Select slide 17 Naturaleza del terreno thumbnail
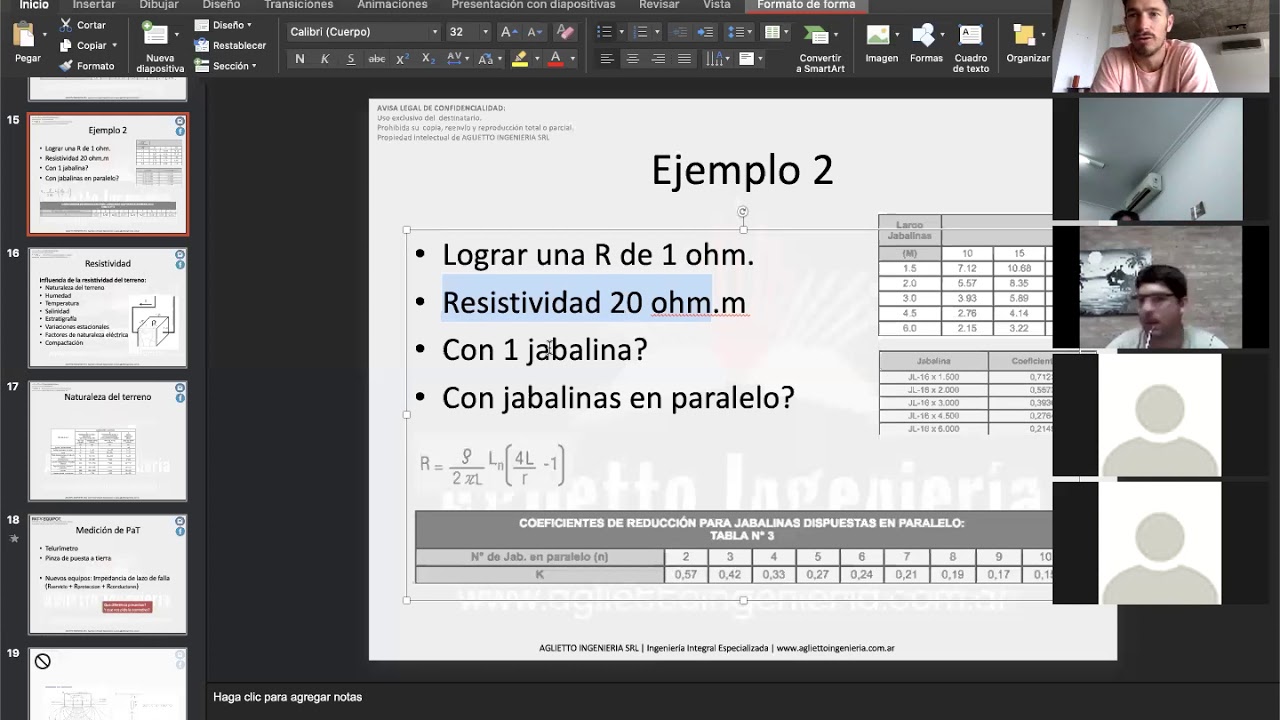Image resolution: width=1280 pixels, height=720 pixels. (108, 441)
